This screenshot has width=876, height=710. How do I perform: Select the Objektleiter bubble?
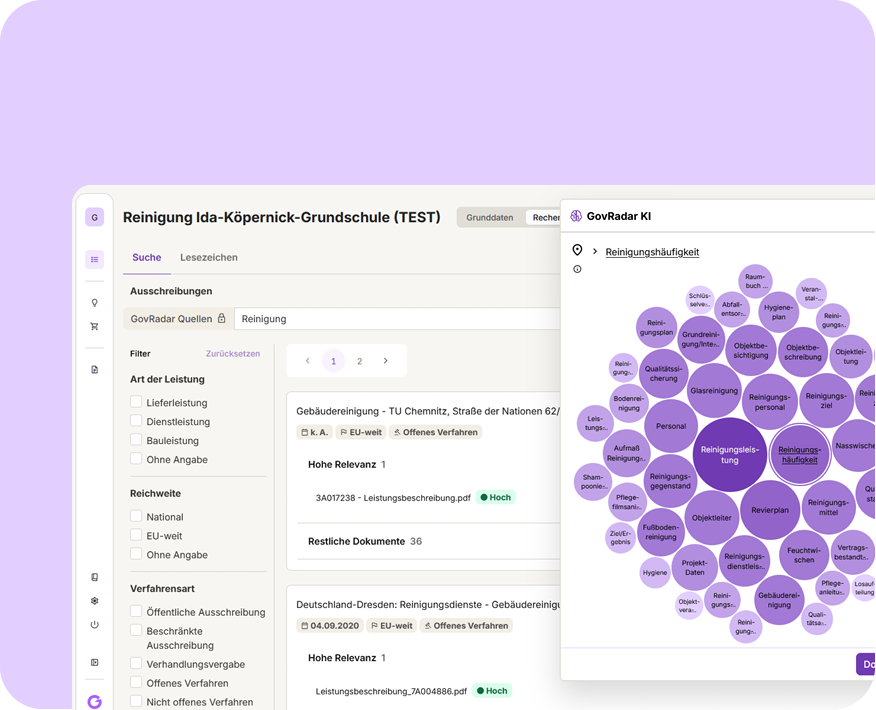(x=711, y=518)
